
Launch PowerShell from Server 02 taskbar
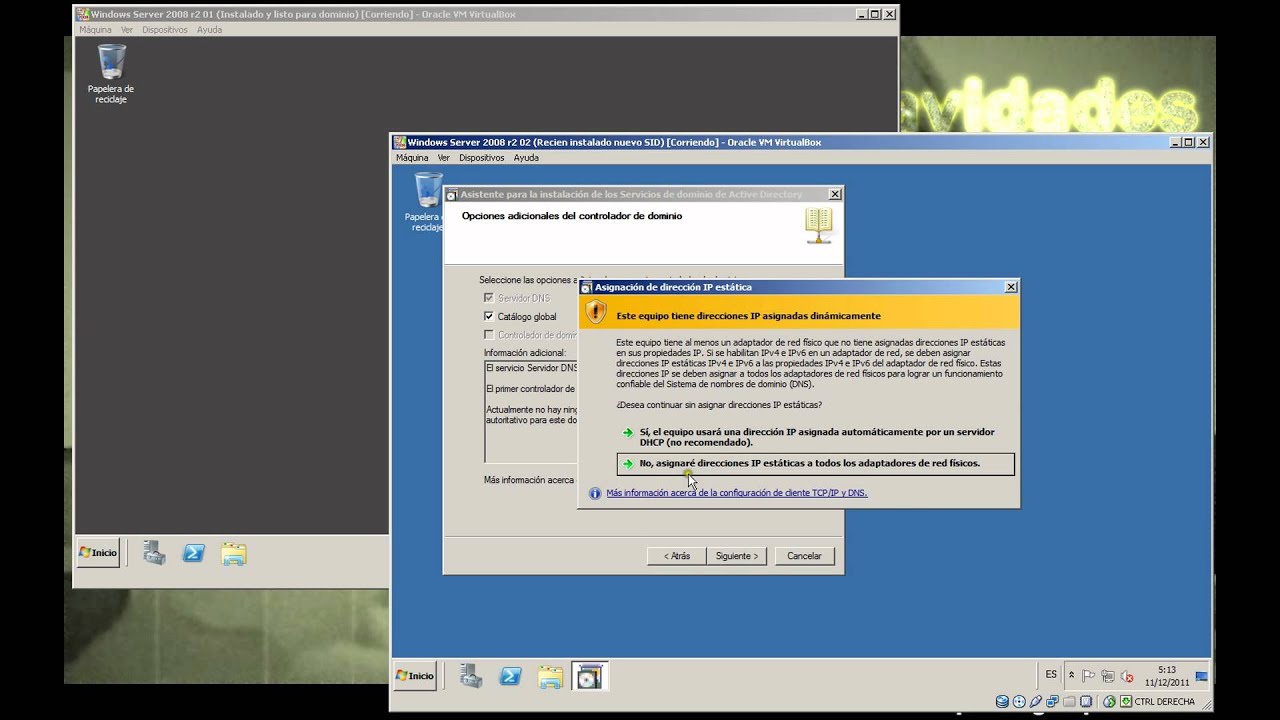[511, 677]
